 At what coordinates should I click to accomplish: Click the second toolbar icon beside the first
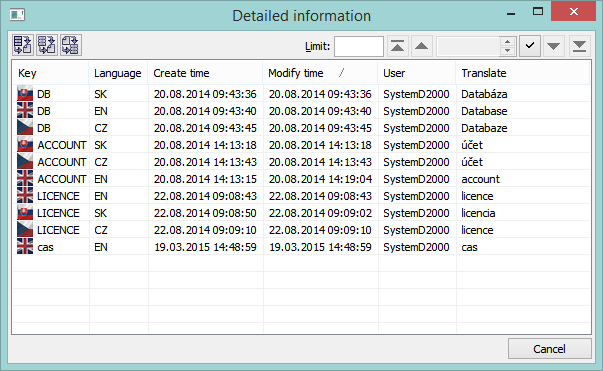click(x=47, y=45)
